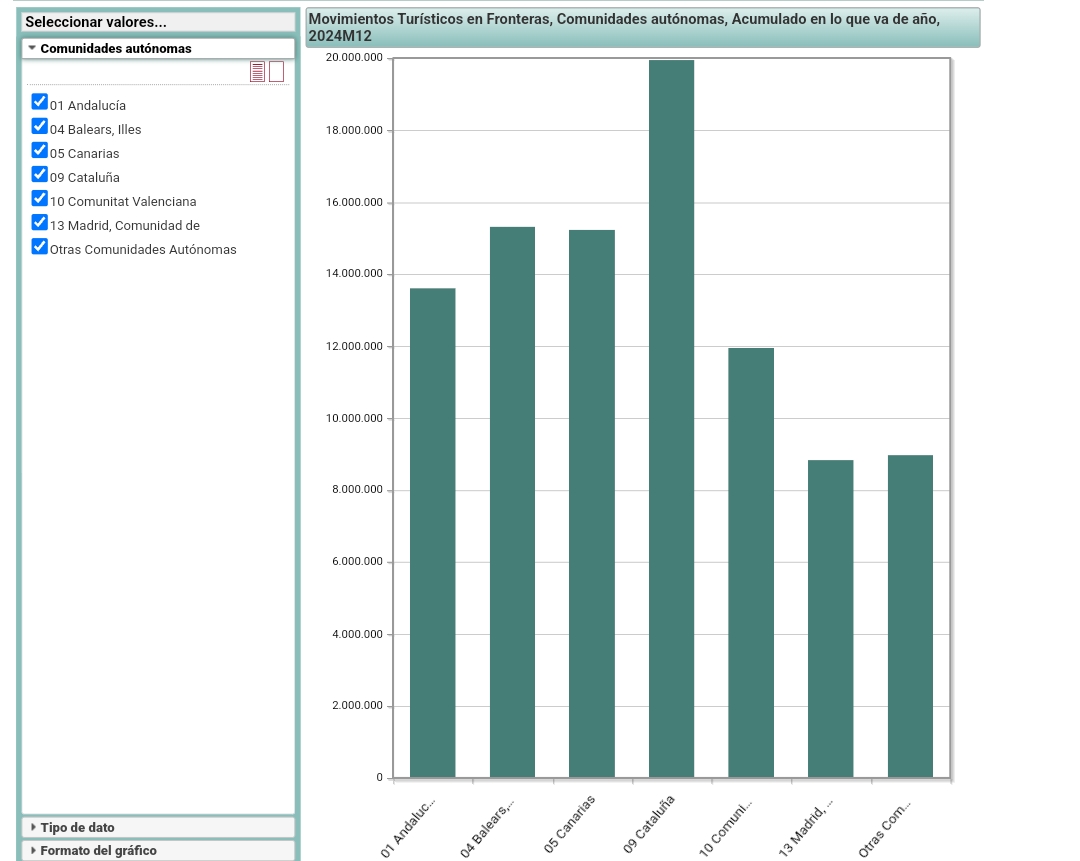Screen dimensions: 1080x861
Task: Select the Andalucía bar in chart
Action: [x=432, y=533]
